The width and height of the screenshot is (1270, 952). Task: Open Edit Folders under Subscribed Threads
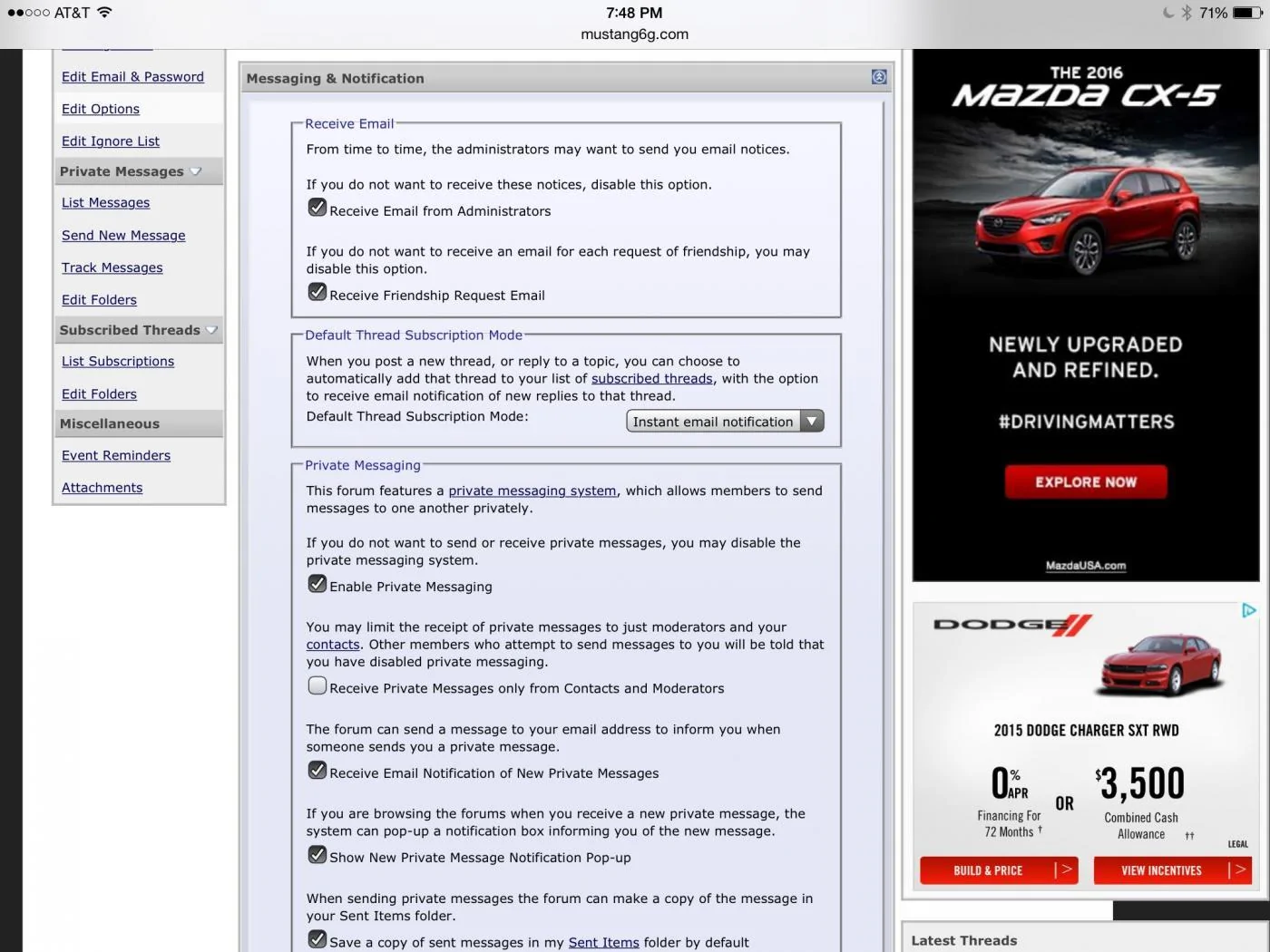(x=99, y=394)
